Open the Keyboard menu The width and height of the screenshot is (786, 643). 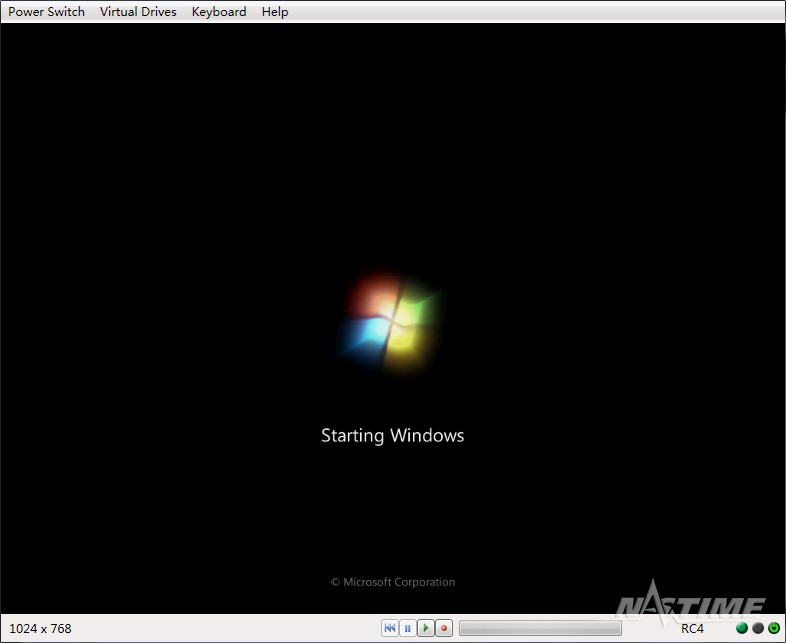point(219,12)
